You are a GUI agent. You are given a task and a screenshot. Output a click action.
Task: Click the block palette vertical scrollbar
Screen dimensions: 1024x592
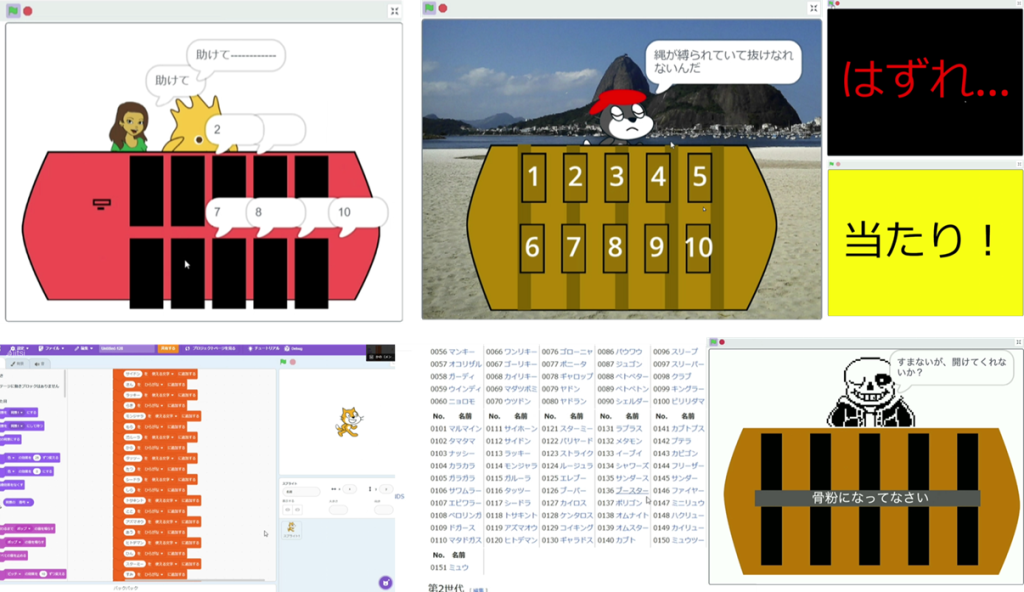(x=64, y=384)
